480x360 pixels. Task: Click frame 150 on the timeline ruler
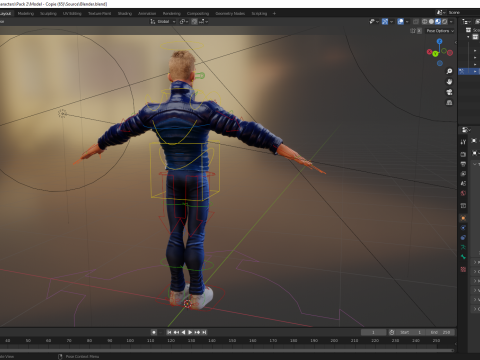[x=232, y=341]
